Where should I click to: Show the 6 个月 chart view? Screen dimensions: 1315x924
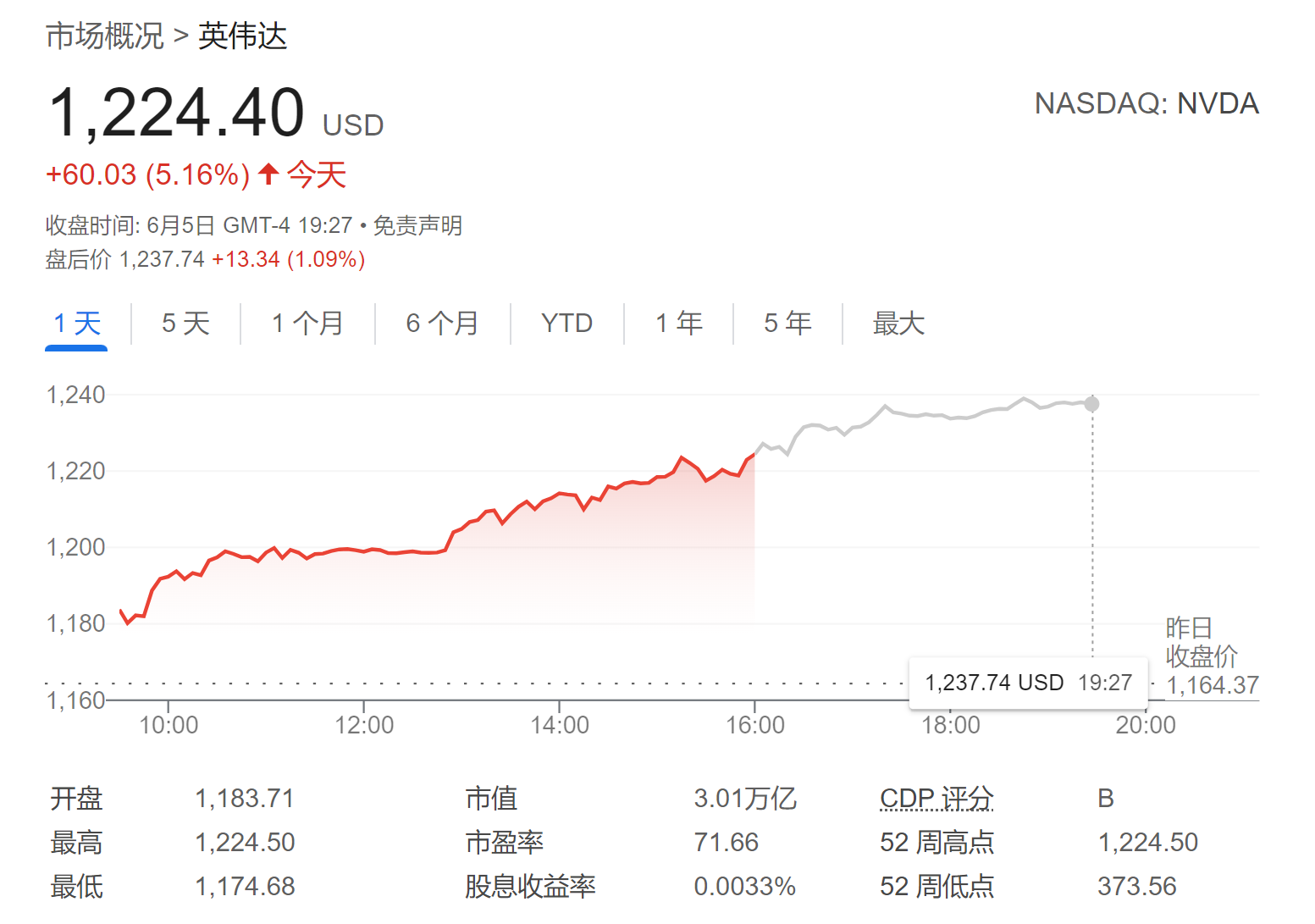click(x=442, y=324)
